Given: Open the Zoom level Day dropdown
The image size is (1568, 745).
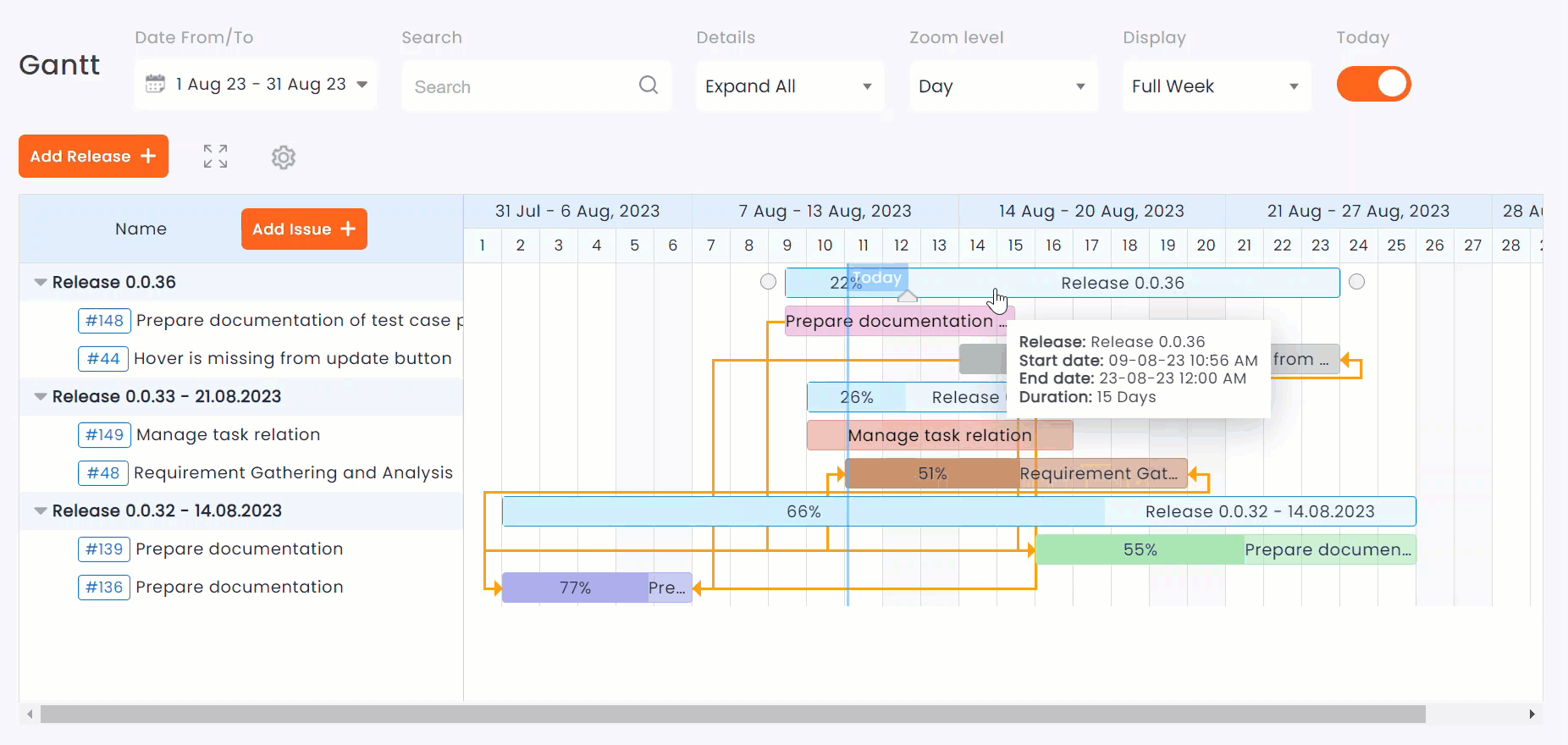Looking at the screenshot, I should tap(1002, 86).
